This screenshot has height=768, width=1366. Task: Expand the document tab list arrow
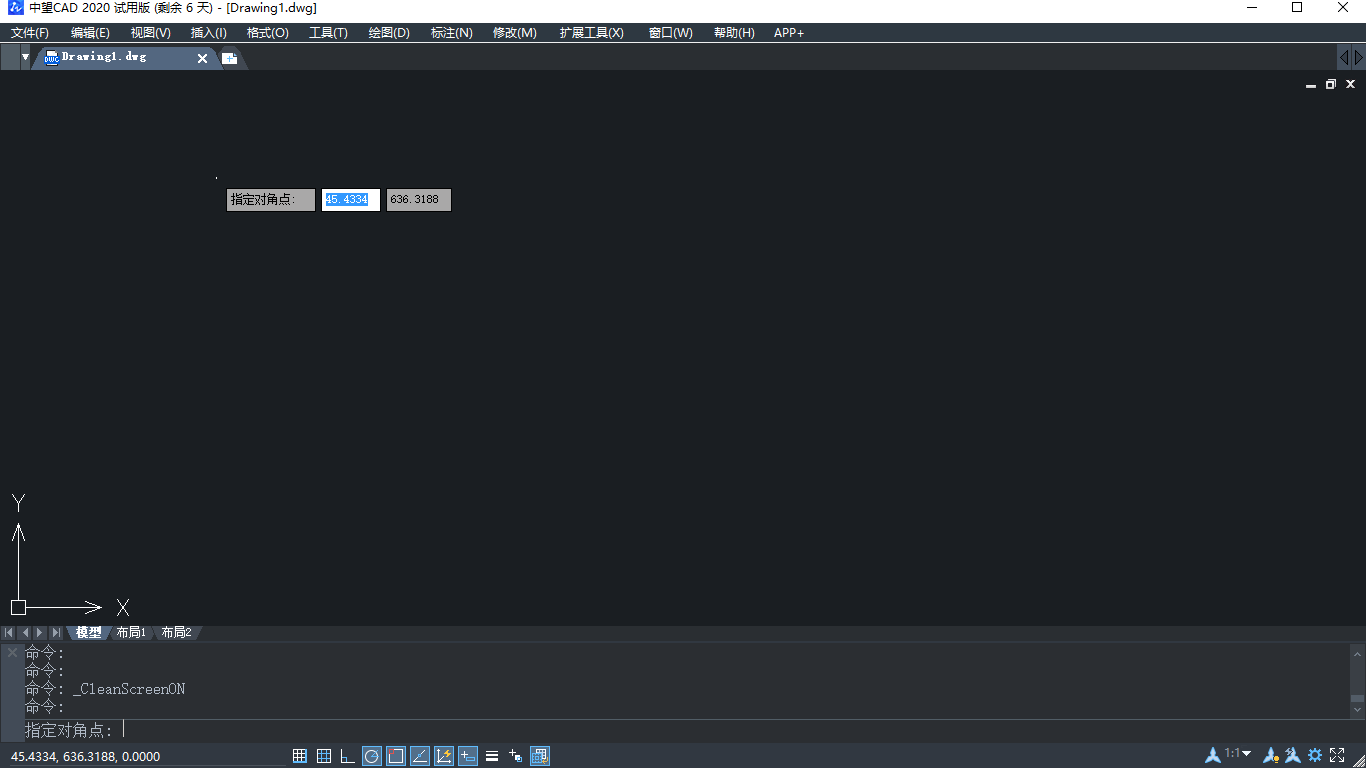click(x=25, y=58)
